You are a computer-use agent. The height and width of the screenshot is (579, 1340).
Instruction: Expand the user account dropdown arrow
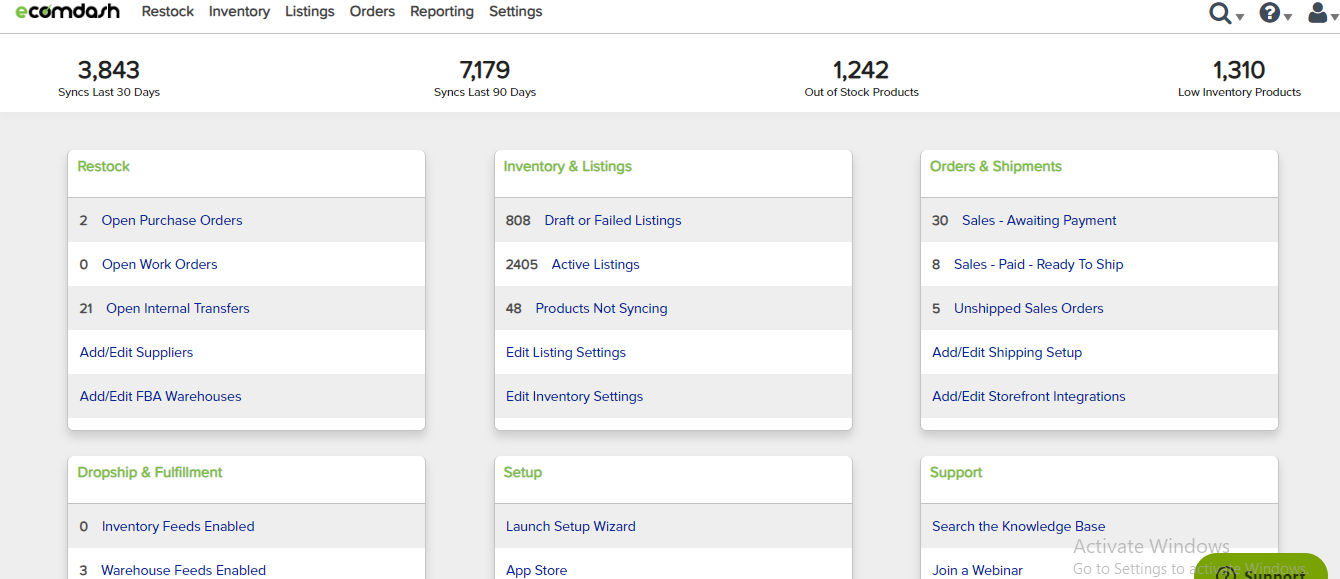[x=1335, y=16]
